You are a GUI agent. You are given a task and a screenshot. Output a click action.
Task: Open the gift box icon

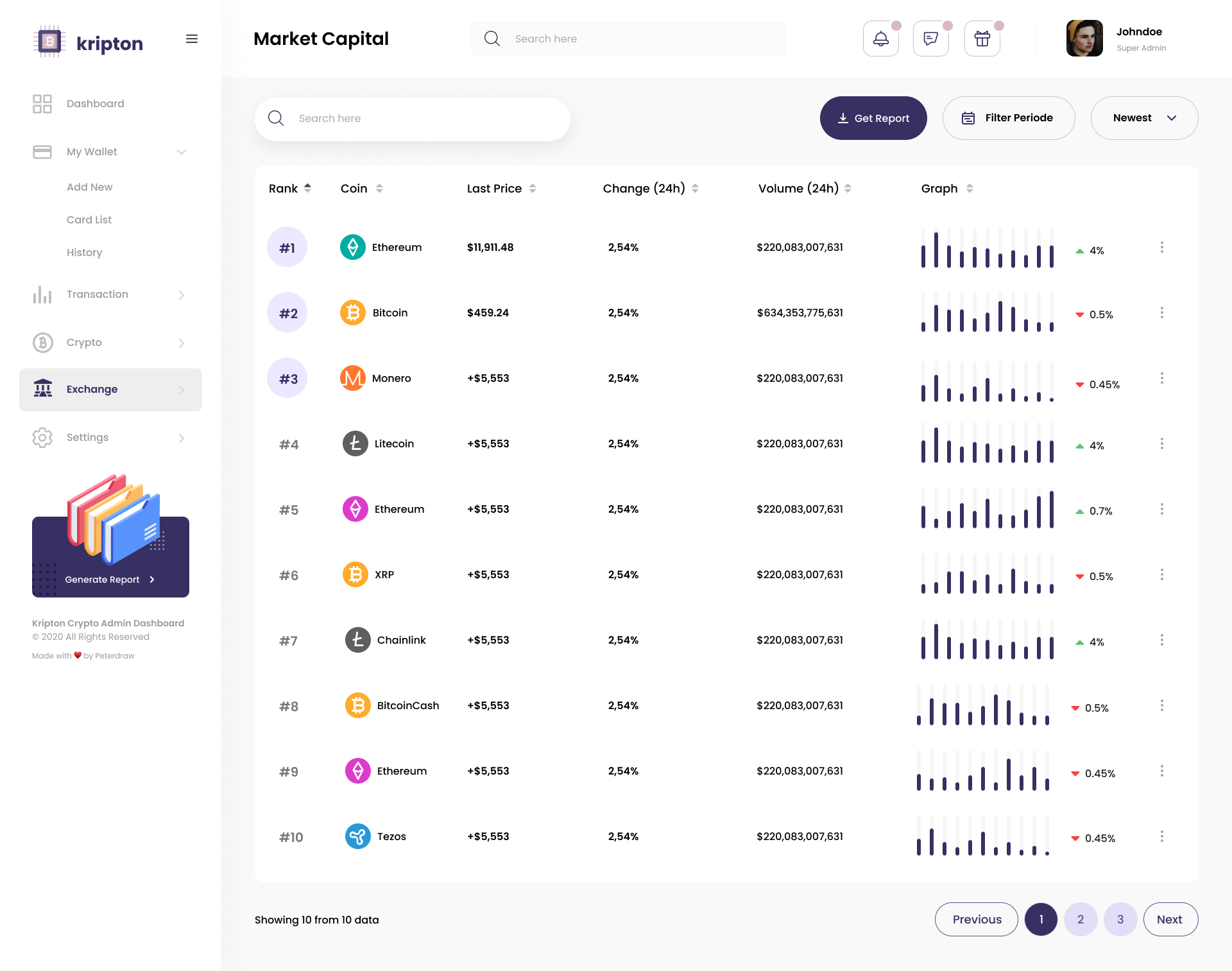point(982,39)
